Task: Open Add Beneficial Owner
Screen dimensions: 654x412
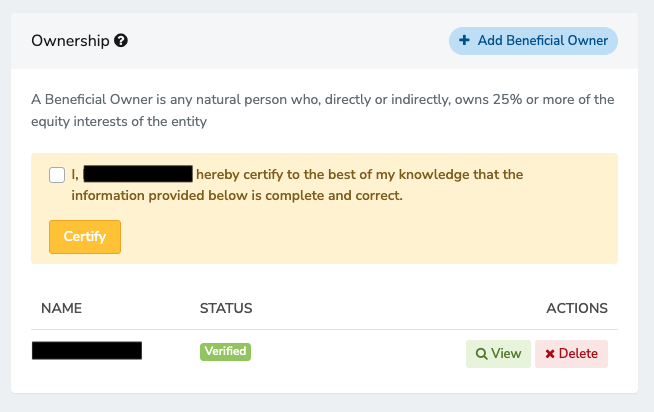Action: click(533, 41)
